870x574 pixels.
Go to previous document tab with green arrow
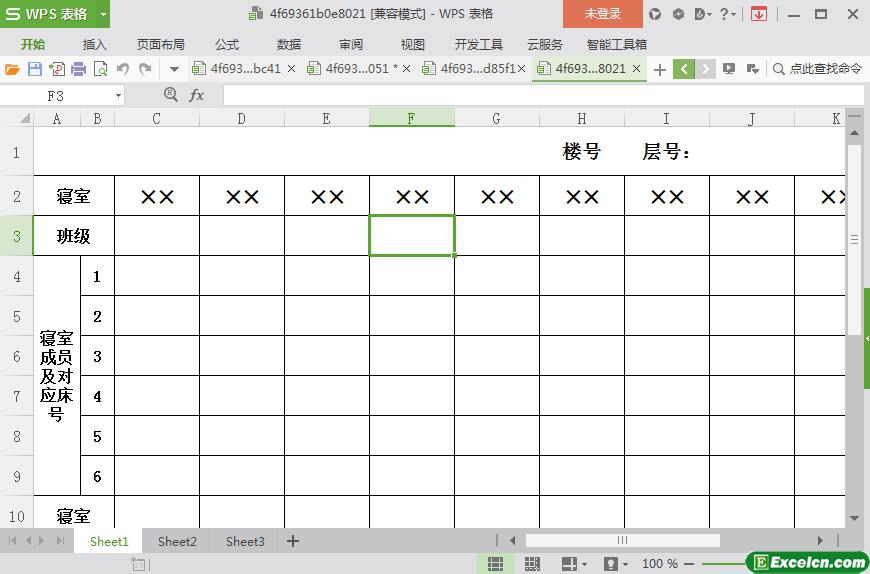(x=684, y=69)
